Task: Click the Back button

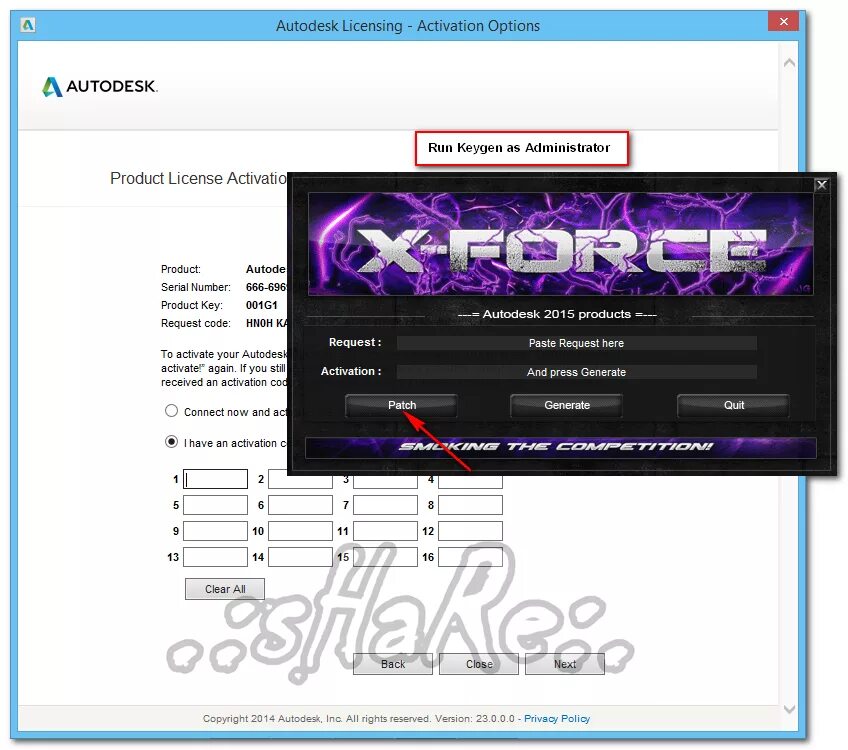Action: click(393, 664)
